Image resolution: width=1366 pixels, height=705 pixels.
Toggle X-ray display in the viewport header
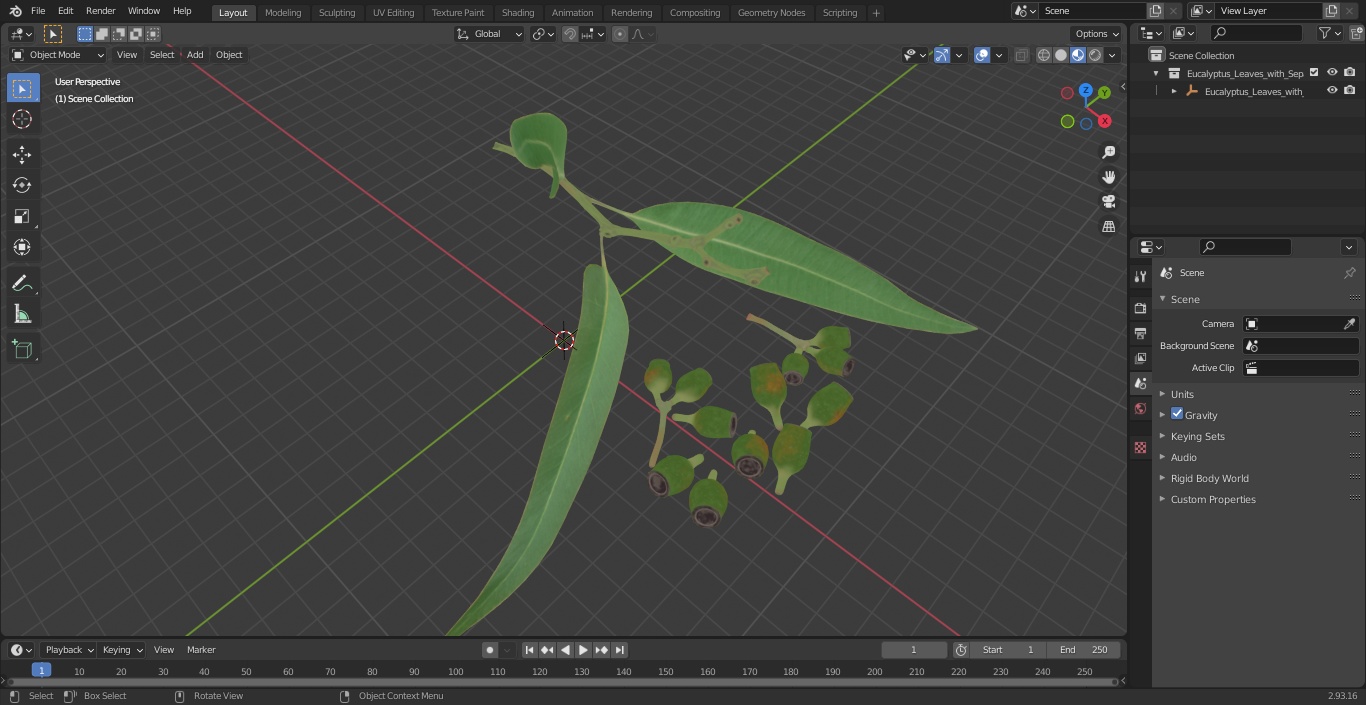[x=1021, y=55]
